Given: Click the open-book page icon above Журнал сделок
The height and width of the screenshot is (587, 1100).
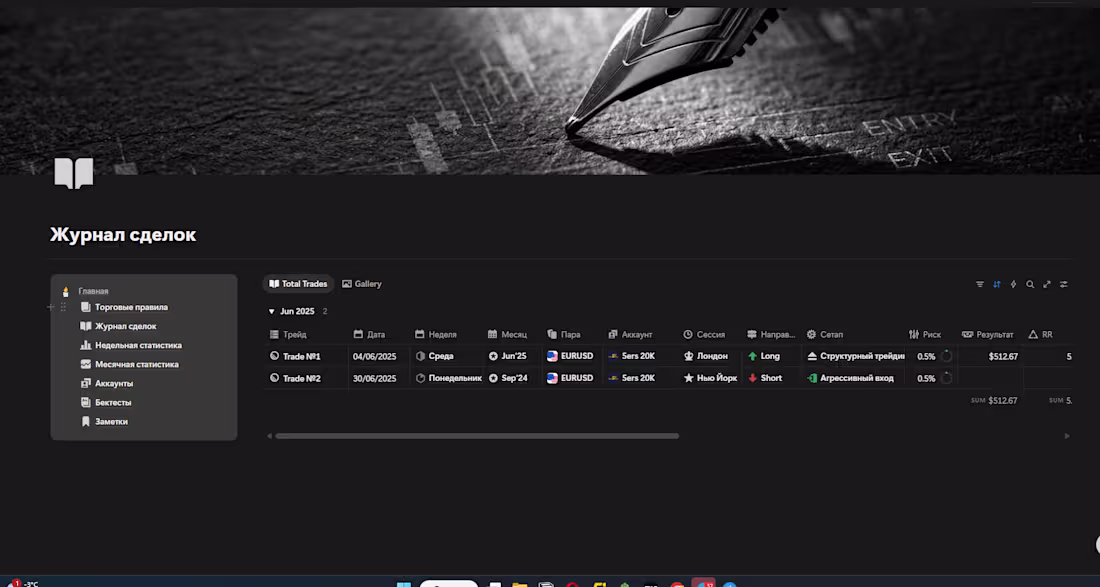Looking at the screenshot, I should pos(73,172).
